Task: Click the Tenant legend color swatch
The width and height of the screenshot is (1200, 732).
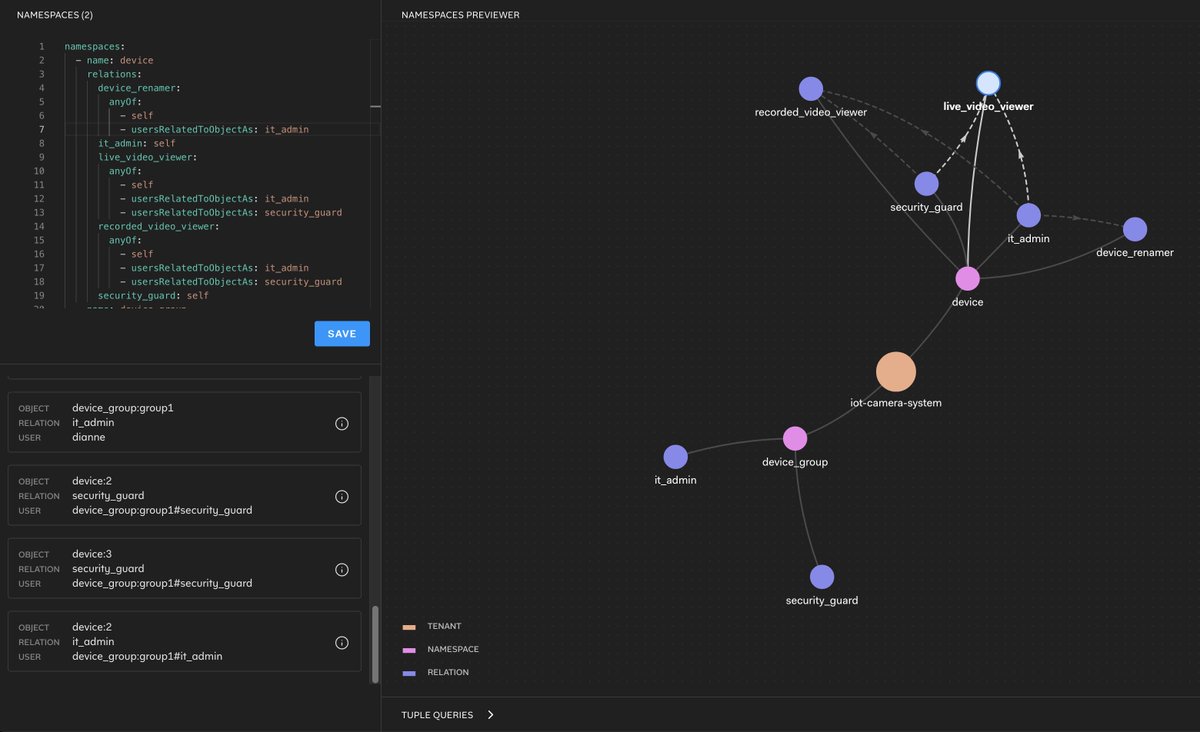Action: pos(408,627)
